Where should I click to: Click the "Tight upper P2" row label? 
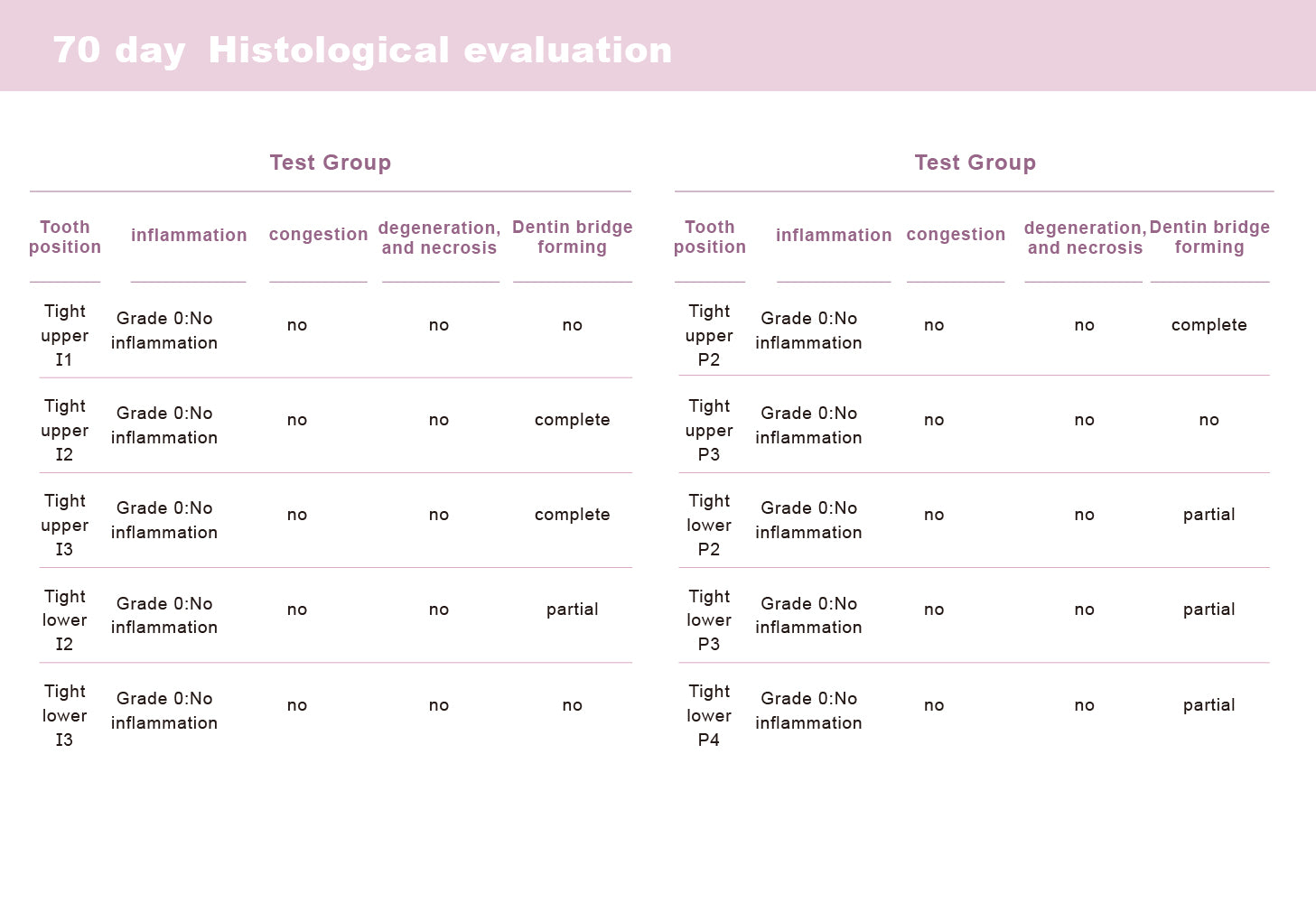[709, 335]
